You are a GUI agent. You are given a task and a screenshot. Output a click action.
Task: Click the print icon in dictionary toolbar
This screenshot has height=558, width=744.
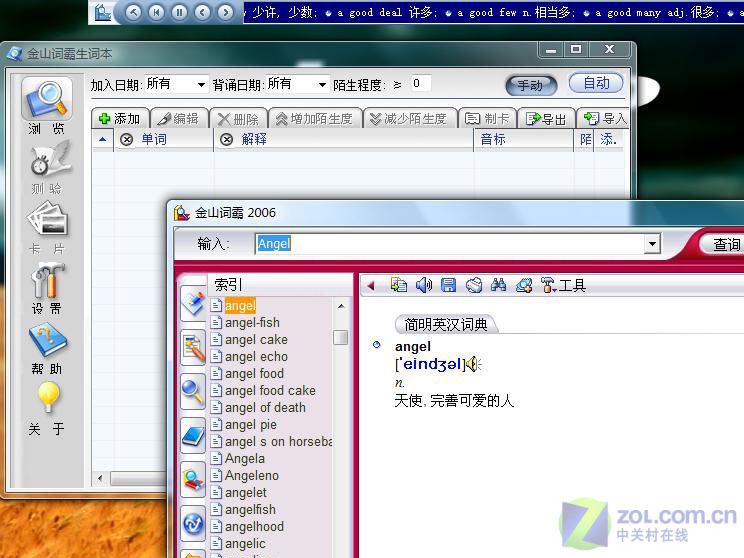click(474, 285)
